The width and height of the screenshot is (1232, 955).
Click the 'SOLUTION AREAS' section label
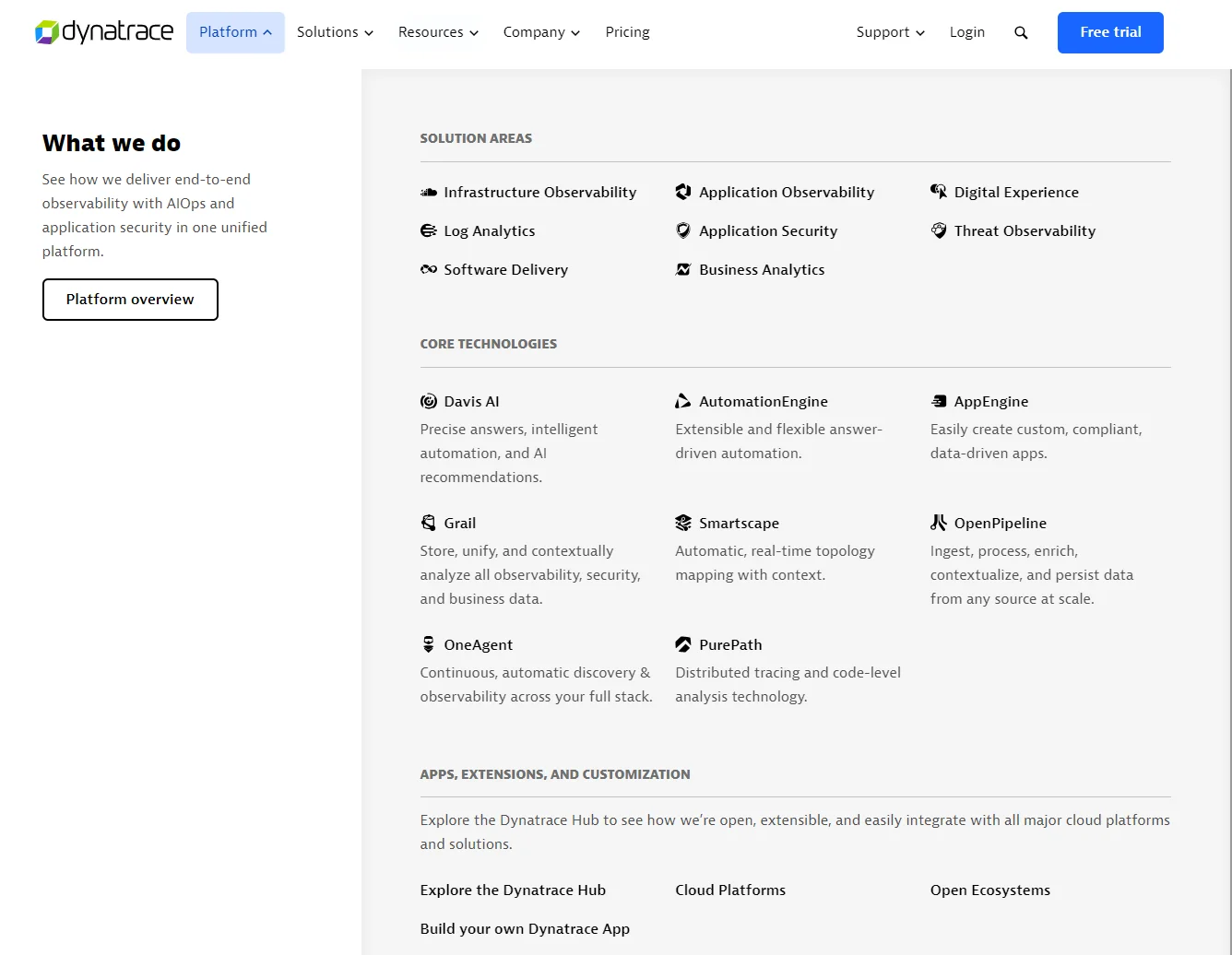tap(476, 138)
